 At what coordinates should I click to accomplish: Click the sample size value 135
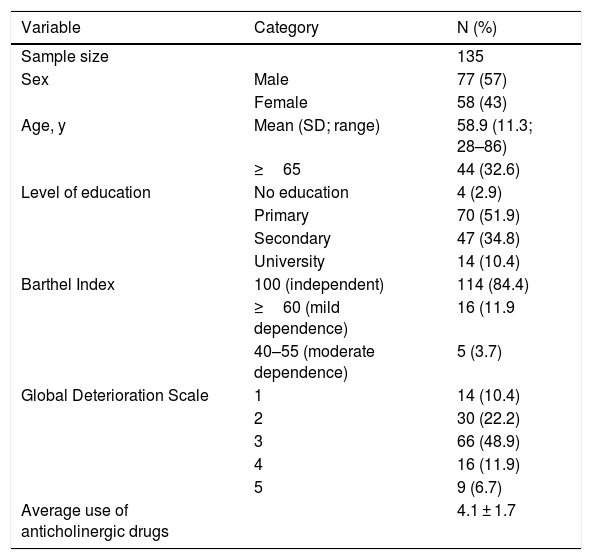tap(470, 57)
